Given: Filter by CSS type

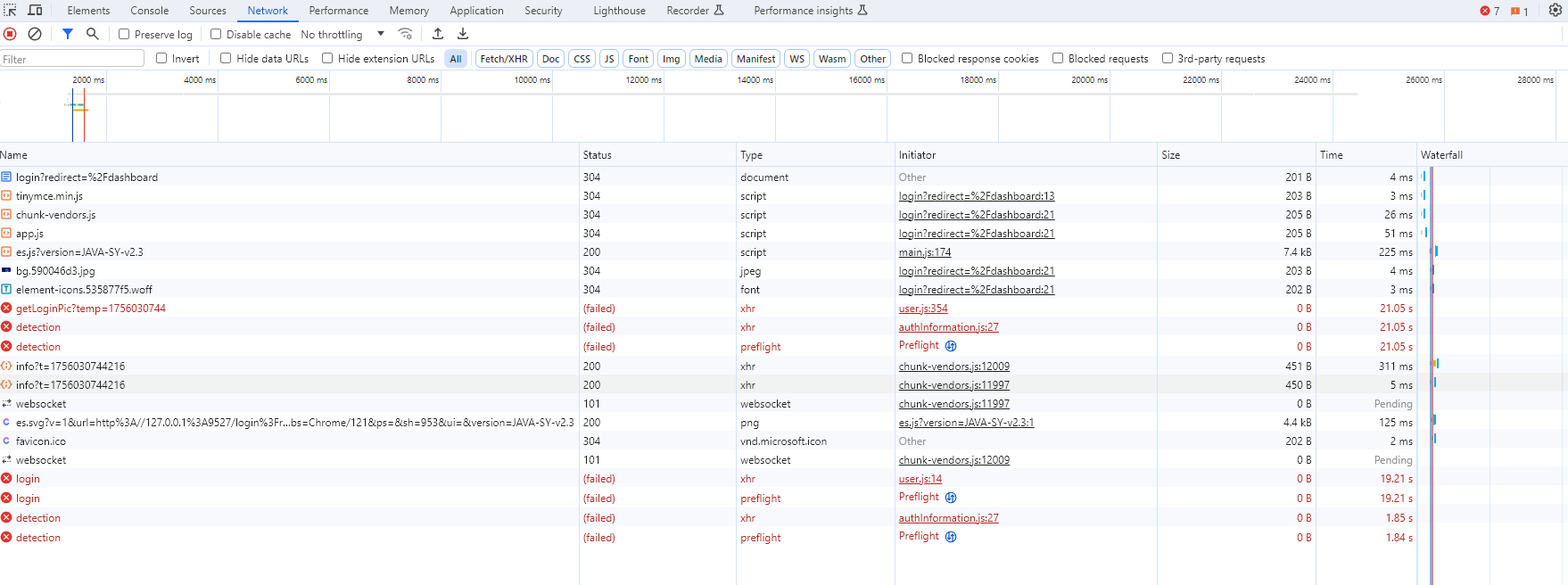Looking at the screenshot, I should tap(582, 59).
